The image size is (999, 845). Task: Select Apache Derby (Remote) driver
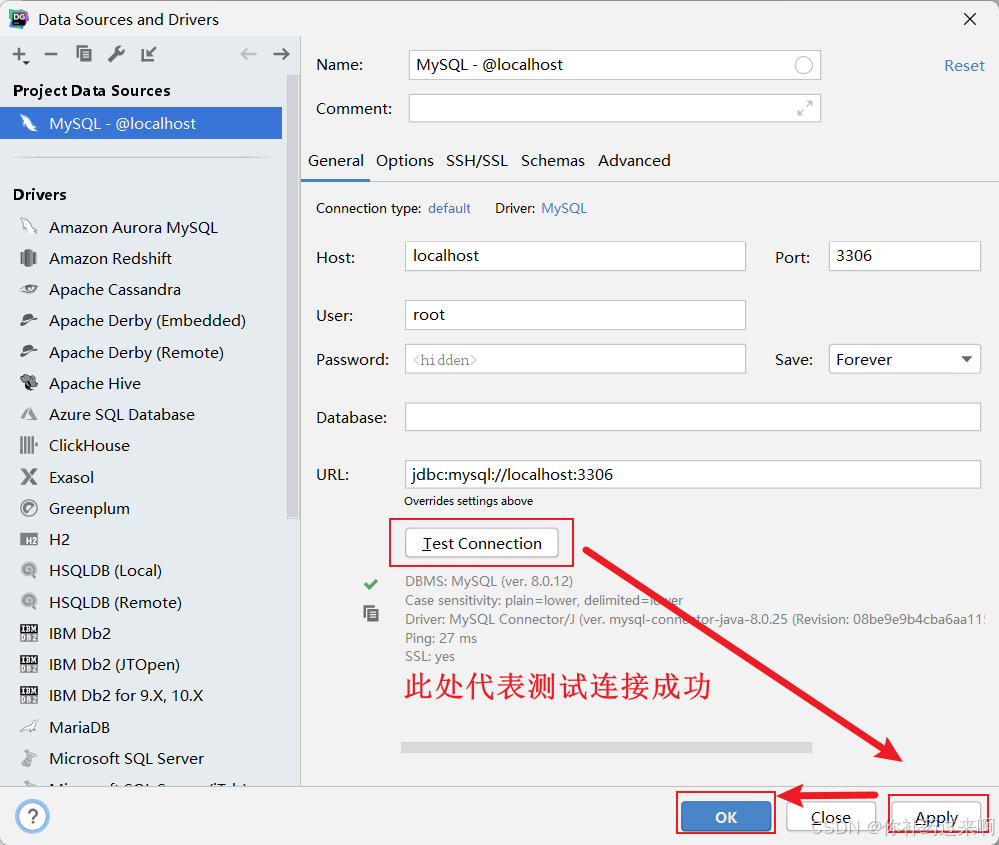[136, 352]
